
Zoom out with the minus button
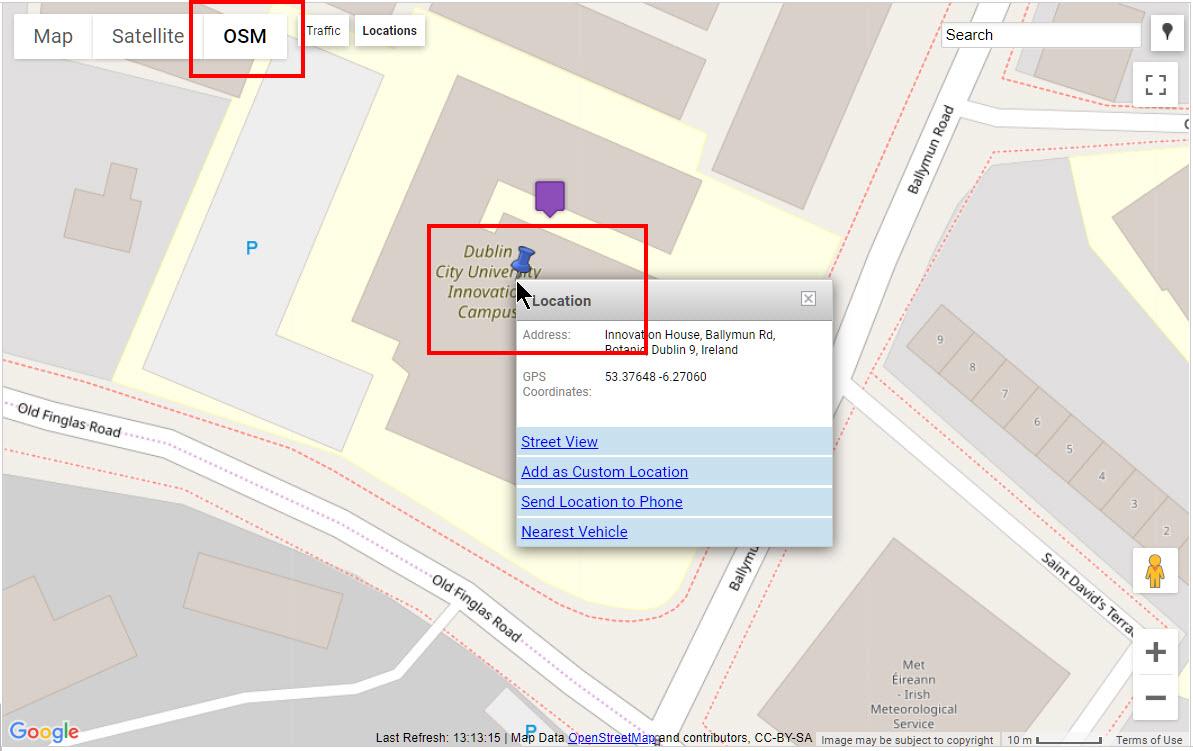[1156, 698]
